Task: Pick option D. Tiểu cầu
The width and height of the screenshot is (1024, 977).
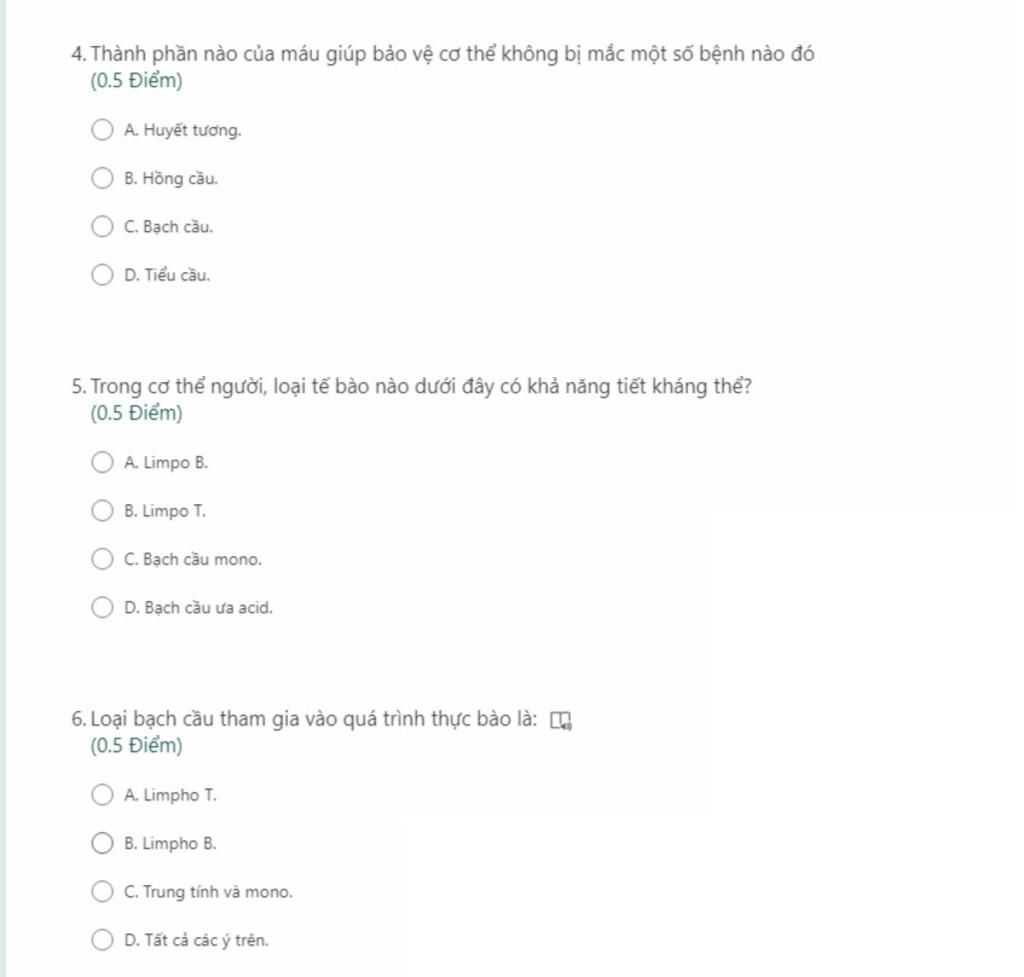Action: point(103,275)
